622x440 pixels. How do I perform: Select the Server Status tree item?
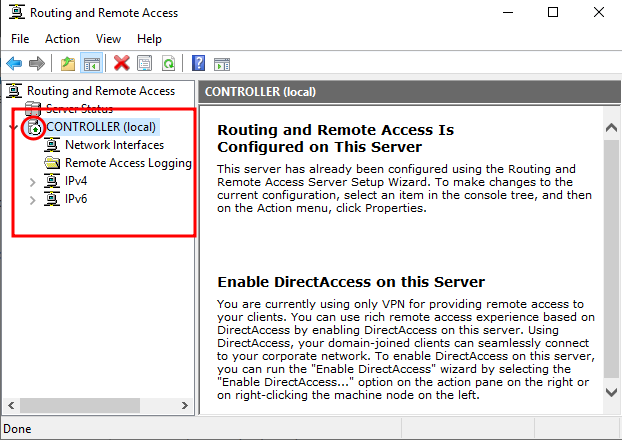pos(79,109)
